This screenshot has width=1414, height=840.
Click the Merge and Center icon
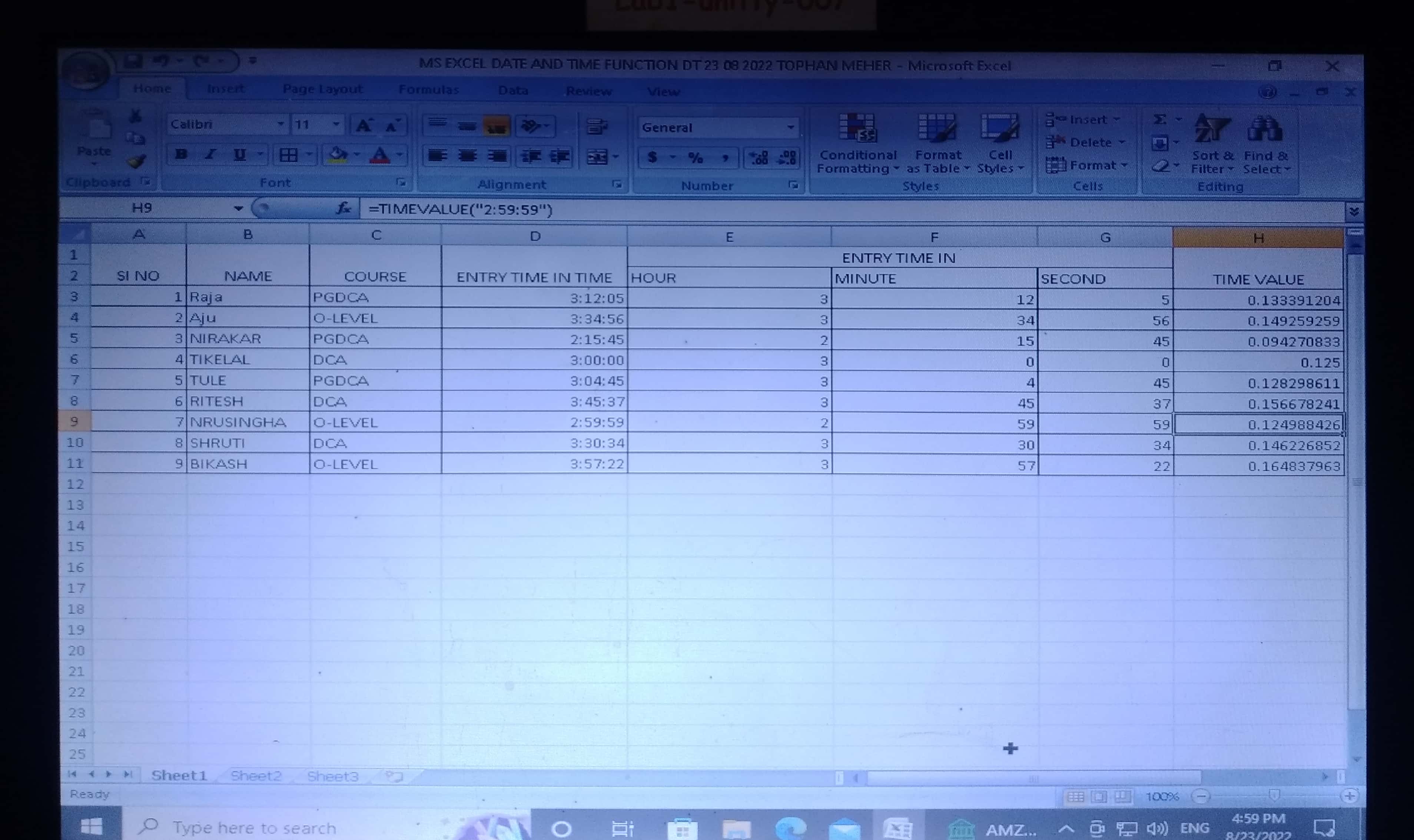597,157
